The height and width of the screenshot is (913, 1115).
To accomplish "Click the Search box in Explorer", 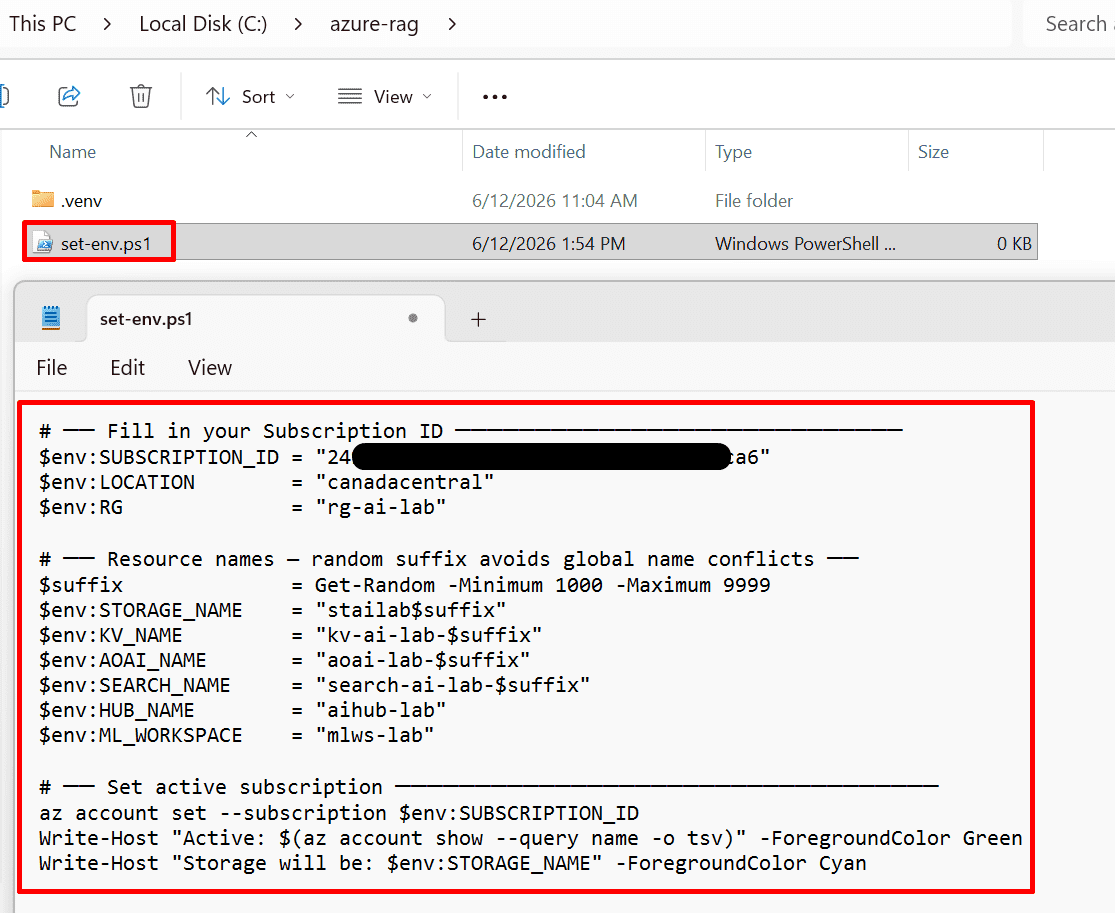I will [x=1070, y=23].
